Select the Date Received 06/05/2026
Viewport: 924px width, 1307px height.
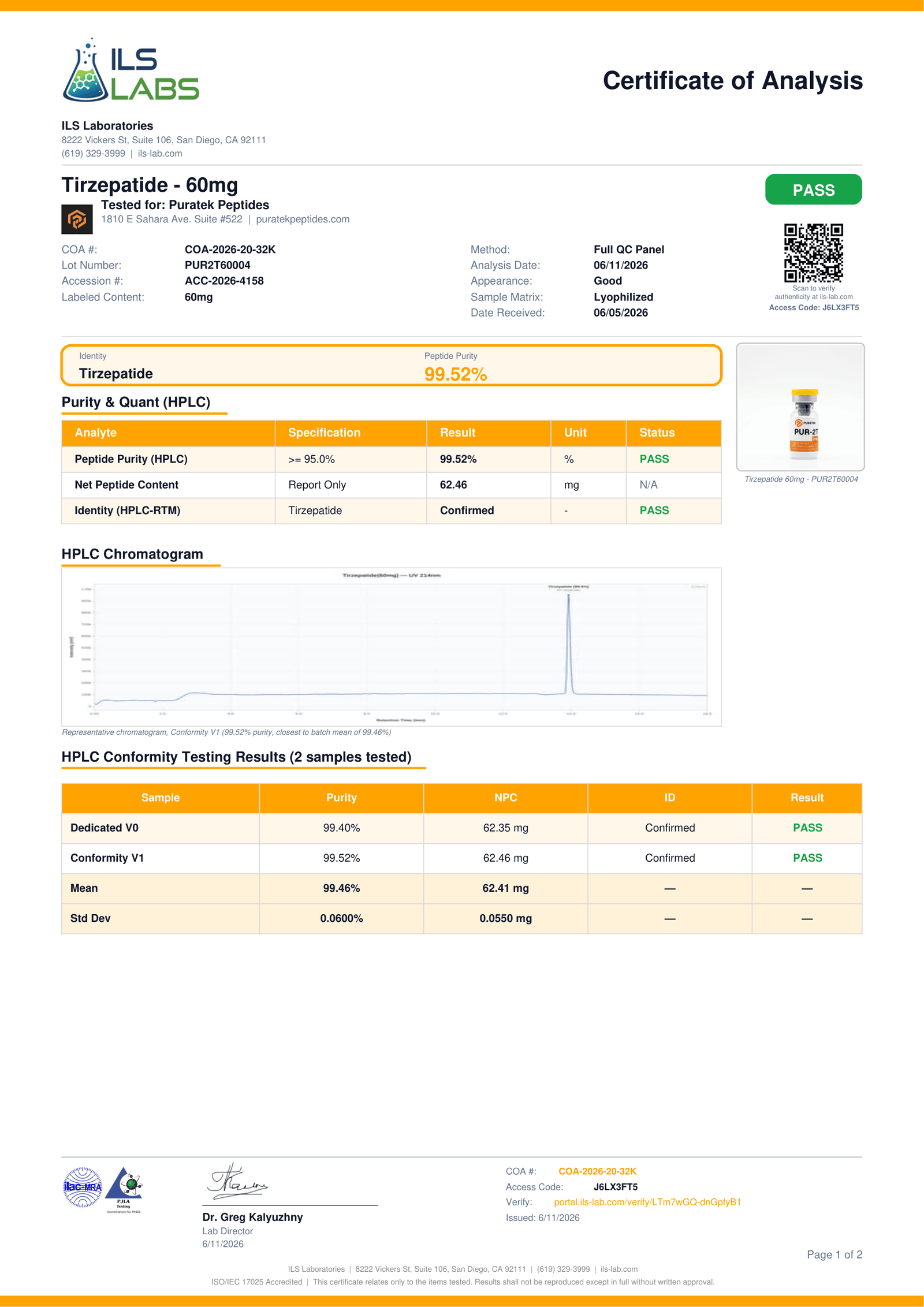(621, 312)
